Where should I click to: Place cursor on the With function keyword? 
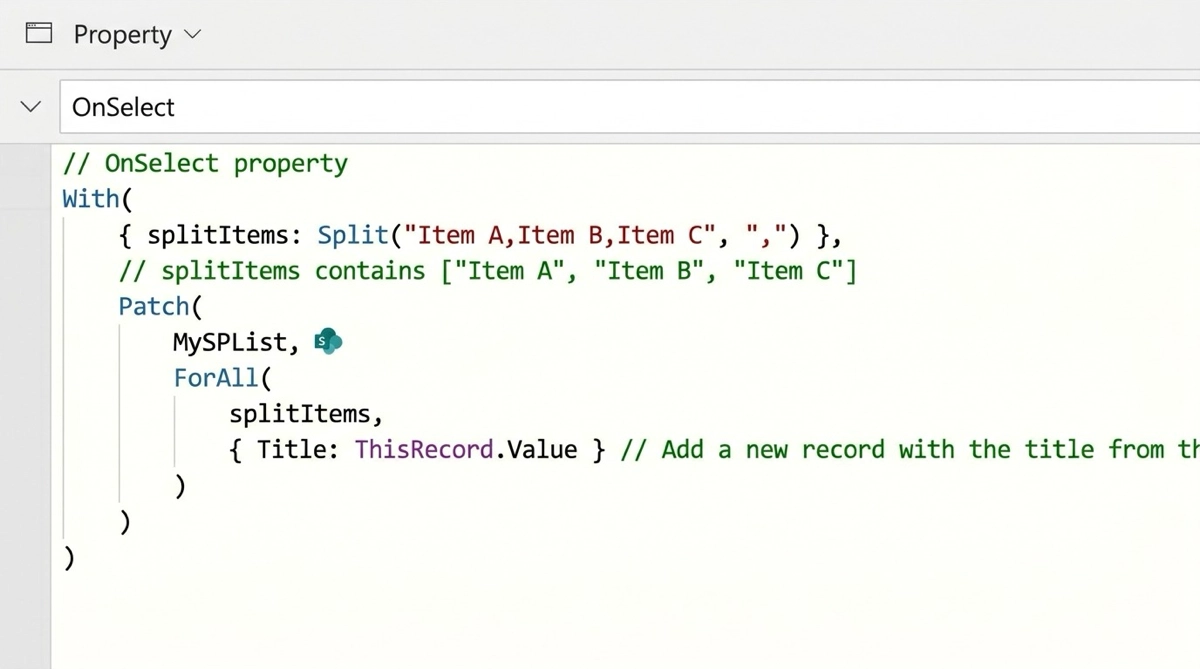(90, 199)
